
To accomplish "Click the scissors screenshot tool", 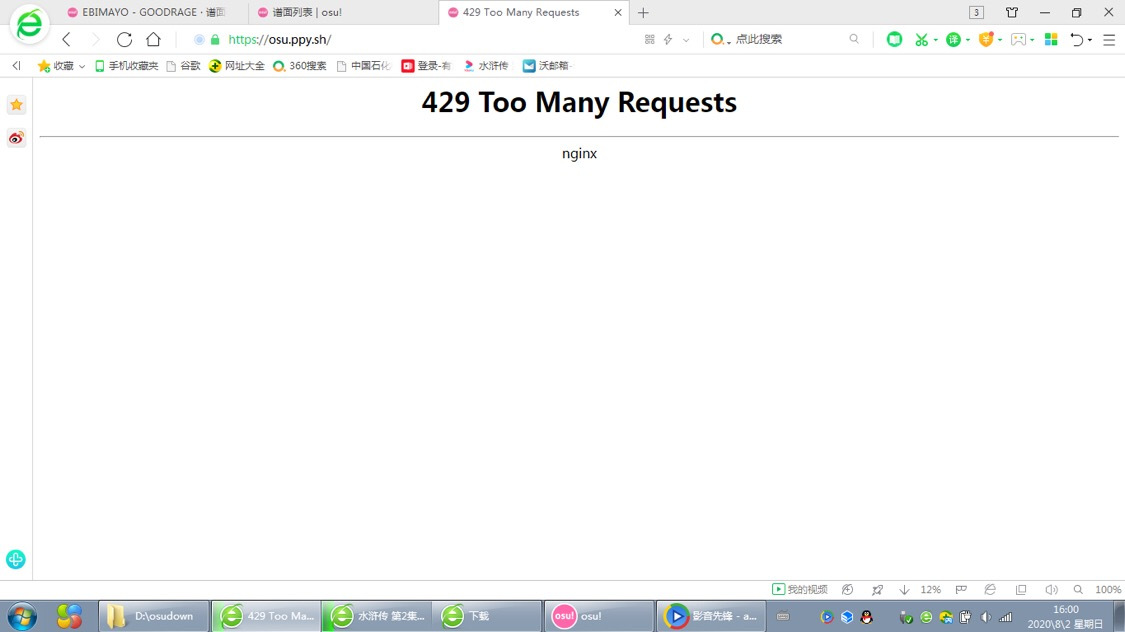I will point(921,39).
